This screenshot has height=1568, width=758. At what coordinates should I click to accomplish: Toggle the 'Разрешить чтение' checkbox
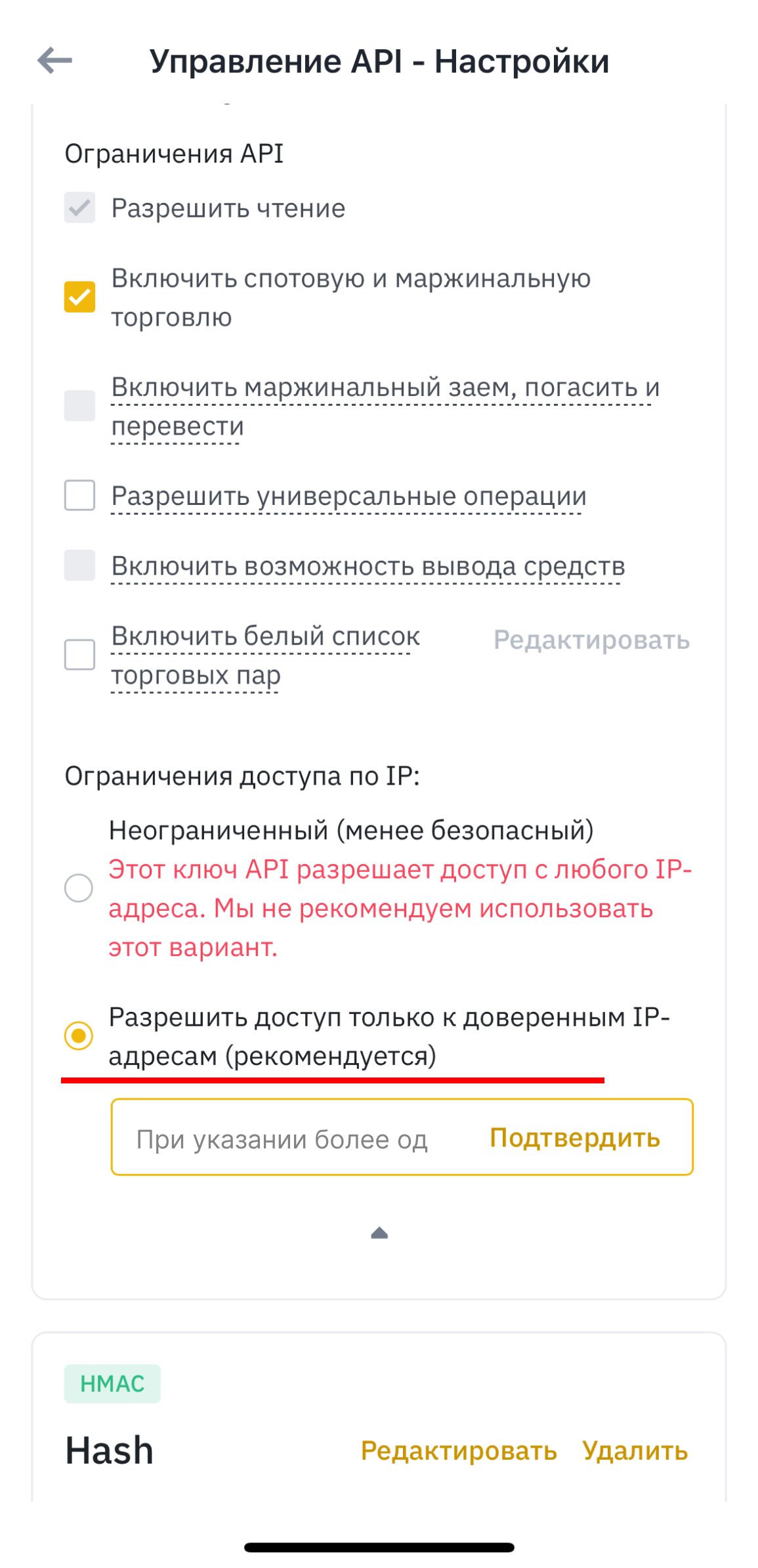pyautogui.click(x=79, y=208)
